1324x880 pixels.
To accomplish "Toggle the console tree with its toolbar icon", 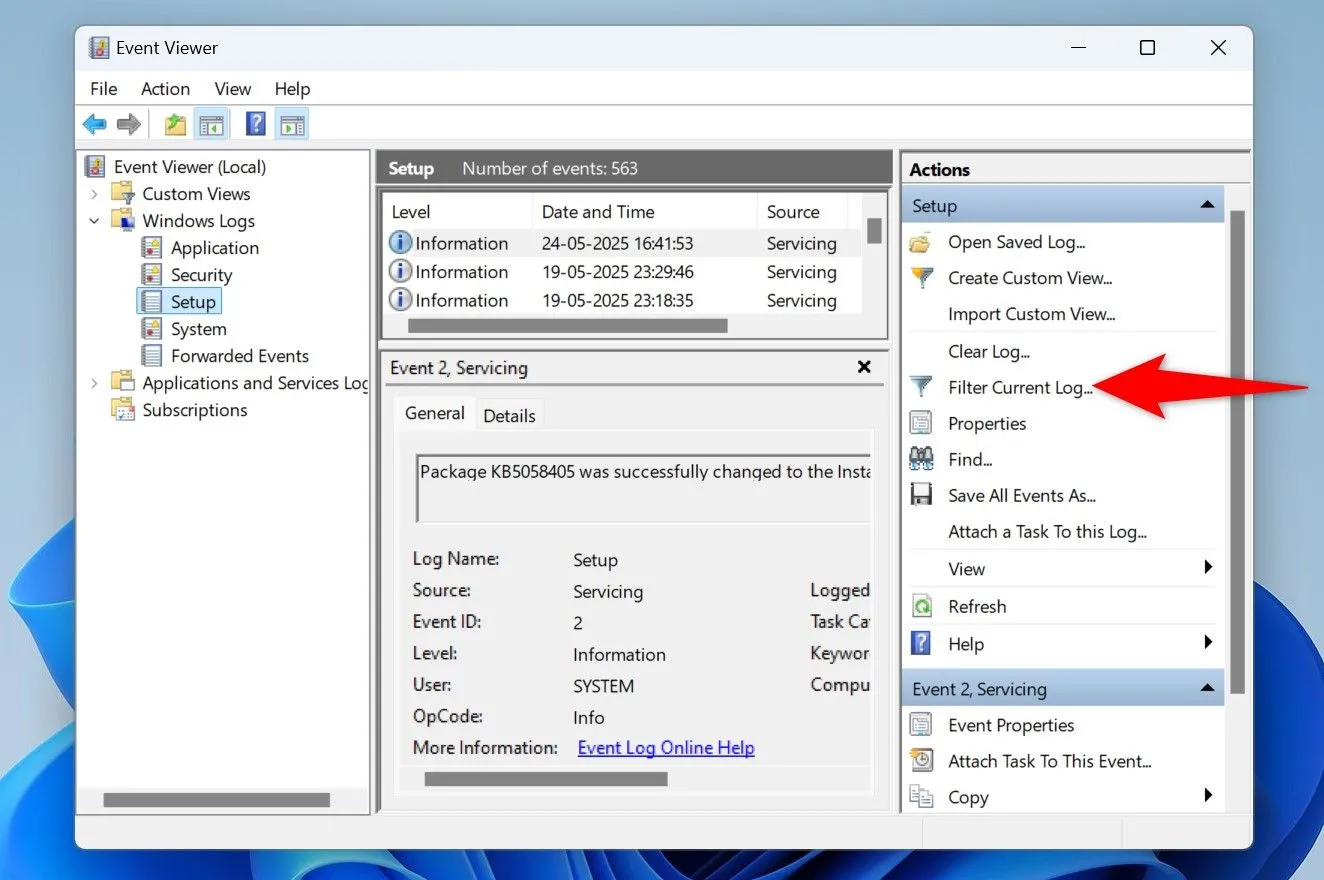I will coord(211,123).
